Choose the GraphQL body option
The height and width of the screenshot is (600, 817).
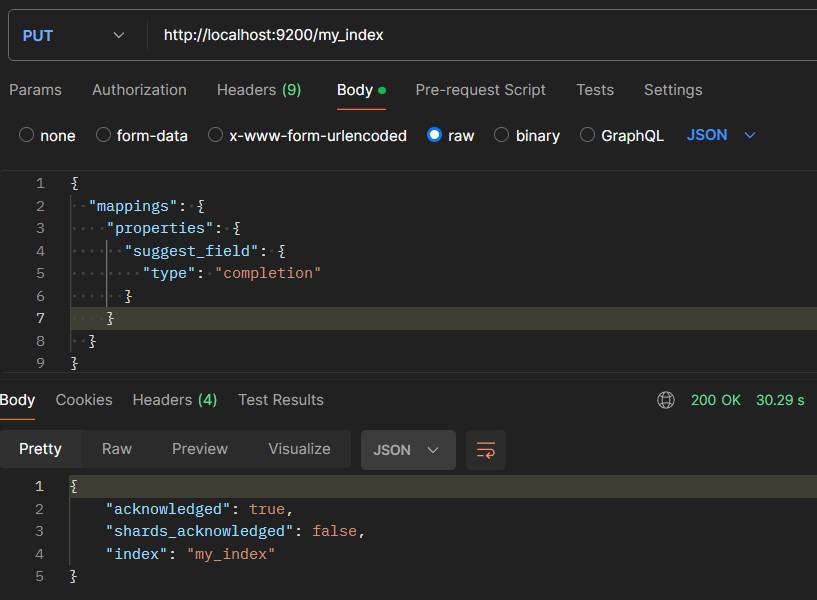tap(587, 135)
